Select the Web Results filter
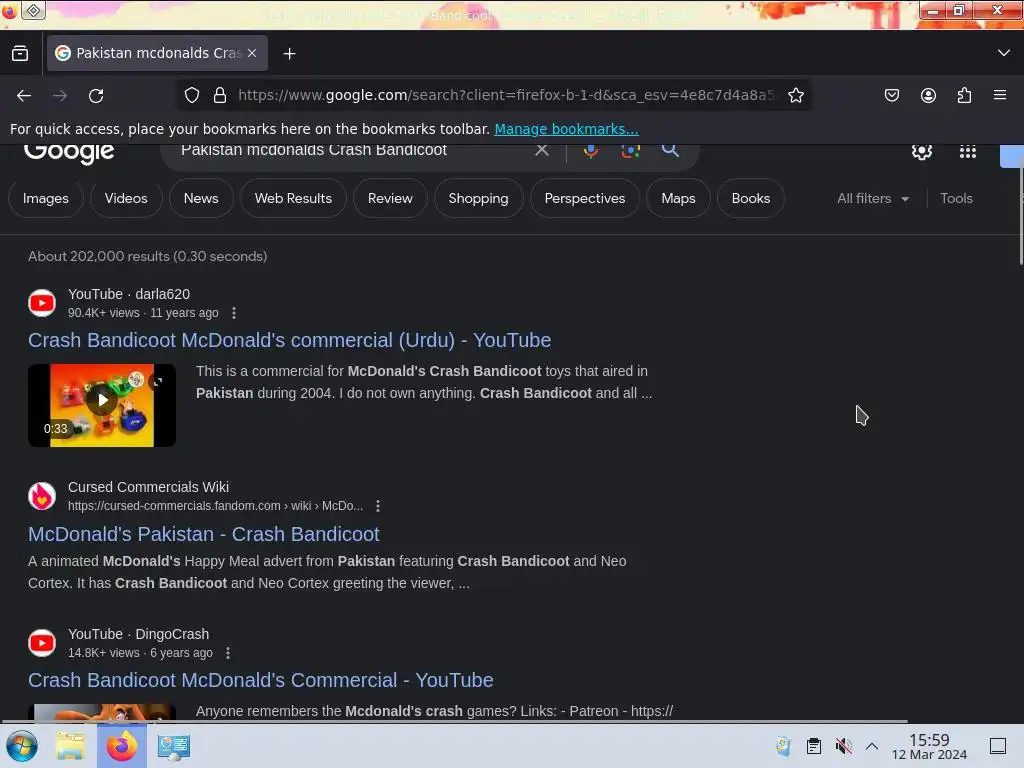 coord(293,199)
